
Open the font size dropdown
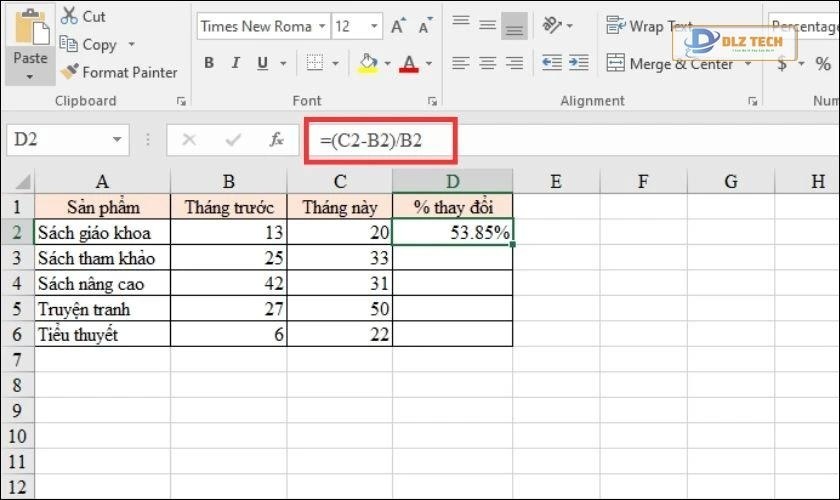(373, 27)
